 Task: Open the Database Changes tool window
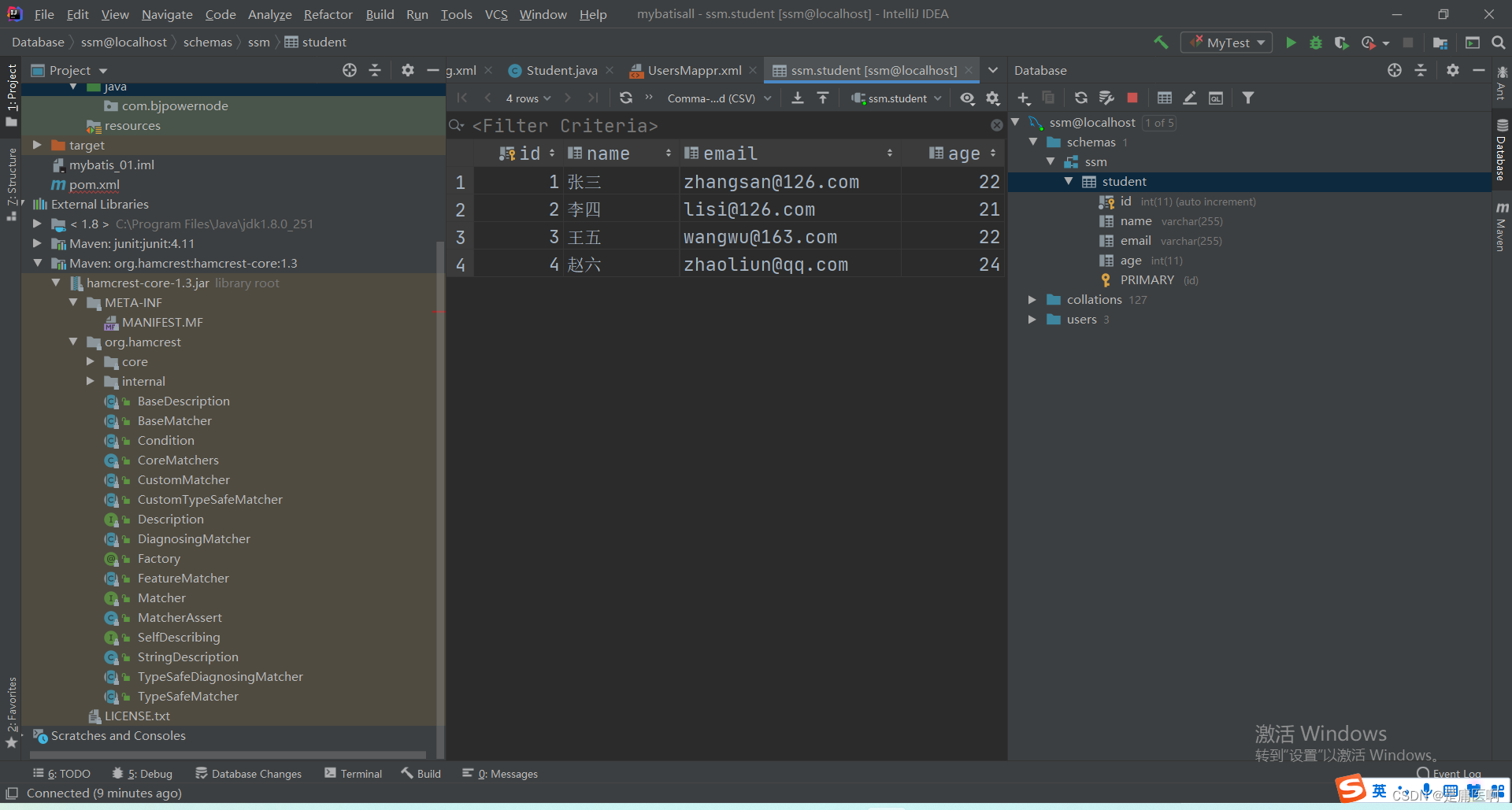click(249, 774)
